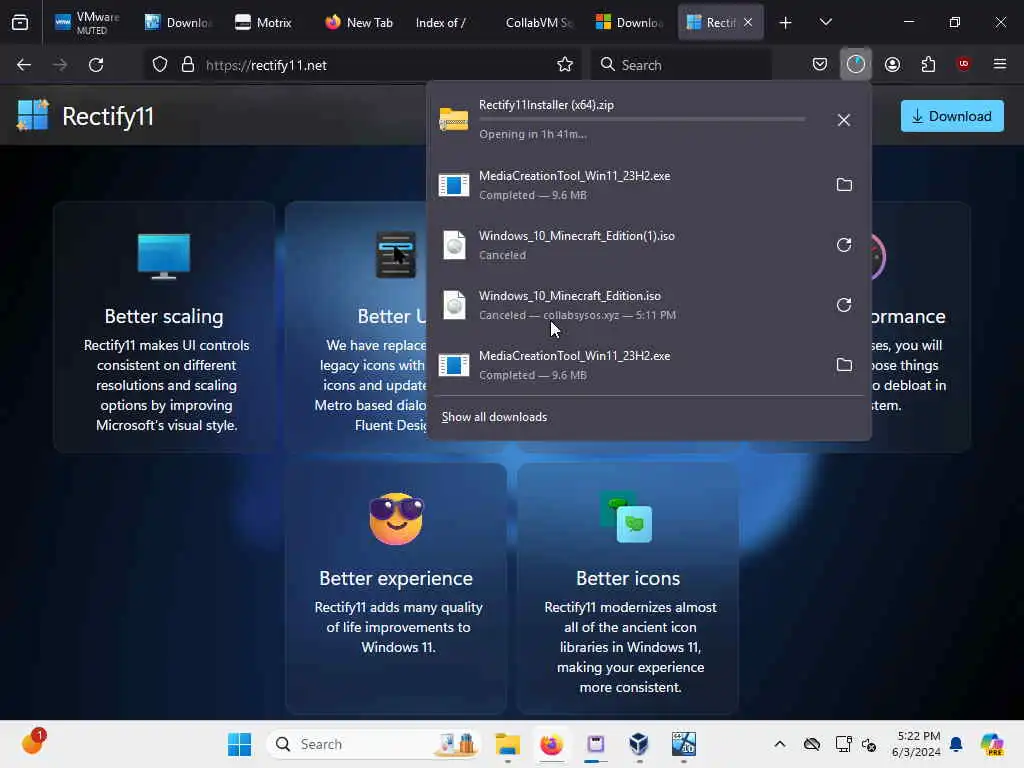Click the download progress bar

[x=642, y=119]
